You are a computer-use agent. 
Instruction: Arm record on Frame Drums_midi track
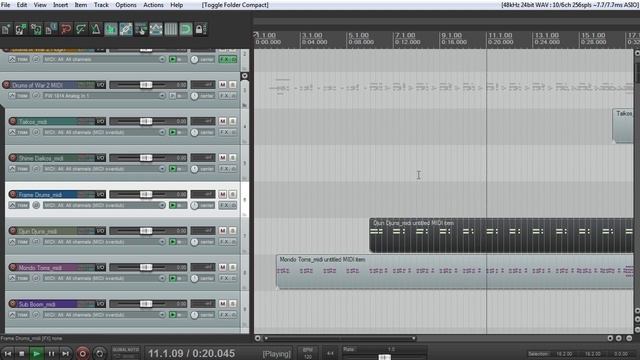tap(13, 194)
